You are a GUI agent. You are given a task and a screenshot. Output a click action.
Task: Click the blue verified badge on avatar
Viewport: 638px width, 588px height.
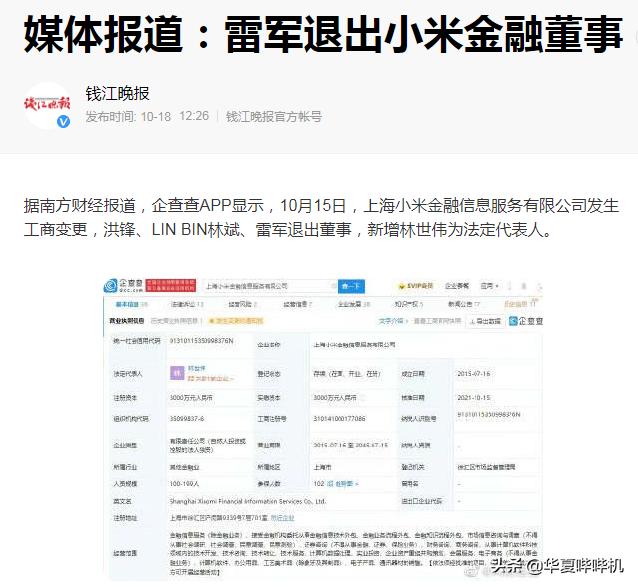point(63,121)
